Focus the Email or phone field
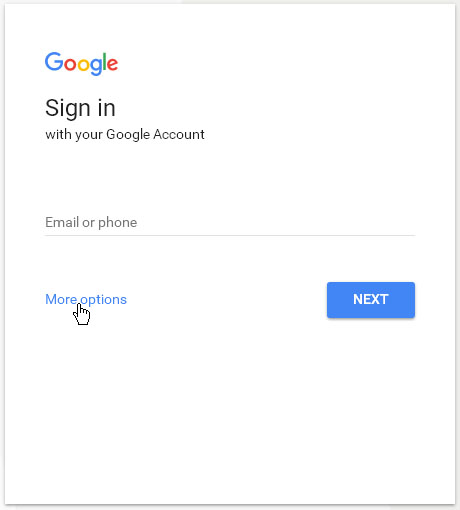Screen dimensions: 460x510 click(x=230, y=222)
